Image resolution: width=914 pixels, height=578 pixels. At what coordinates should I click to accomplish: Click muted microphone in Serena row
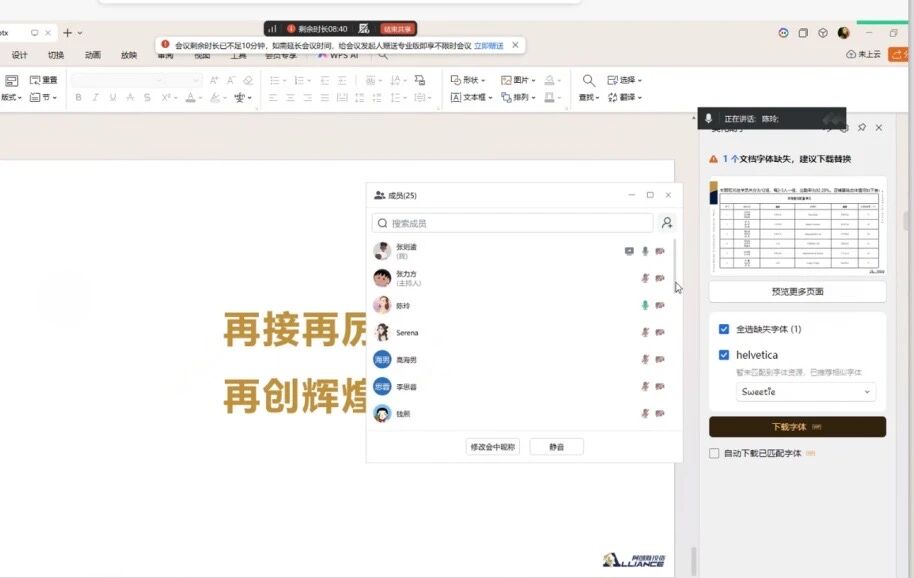645,332
